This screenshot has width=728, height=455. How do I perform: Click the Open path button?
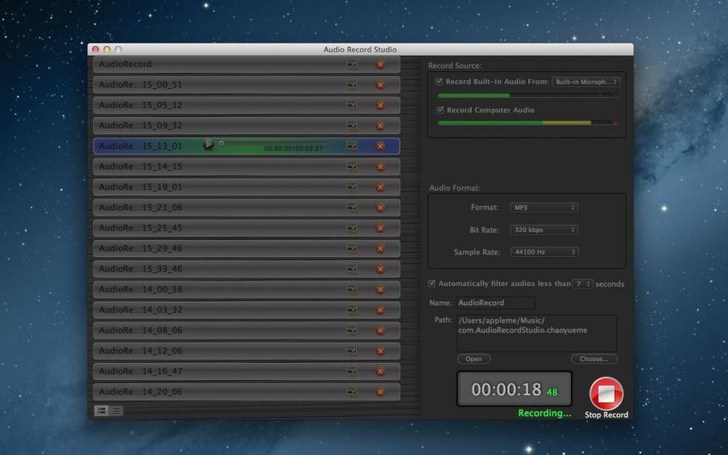[x=473, y=358]
